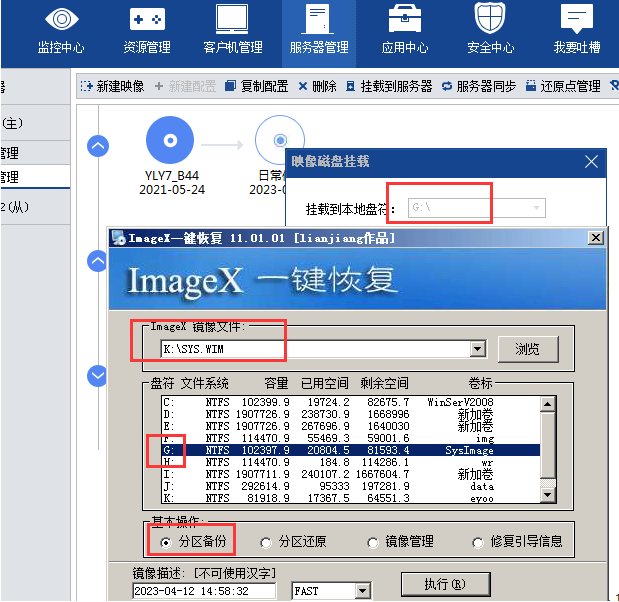
Task: Collapse the first image row with up chevron
Action: (98, 146)
